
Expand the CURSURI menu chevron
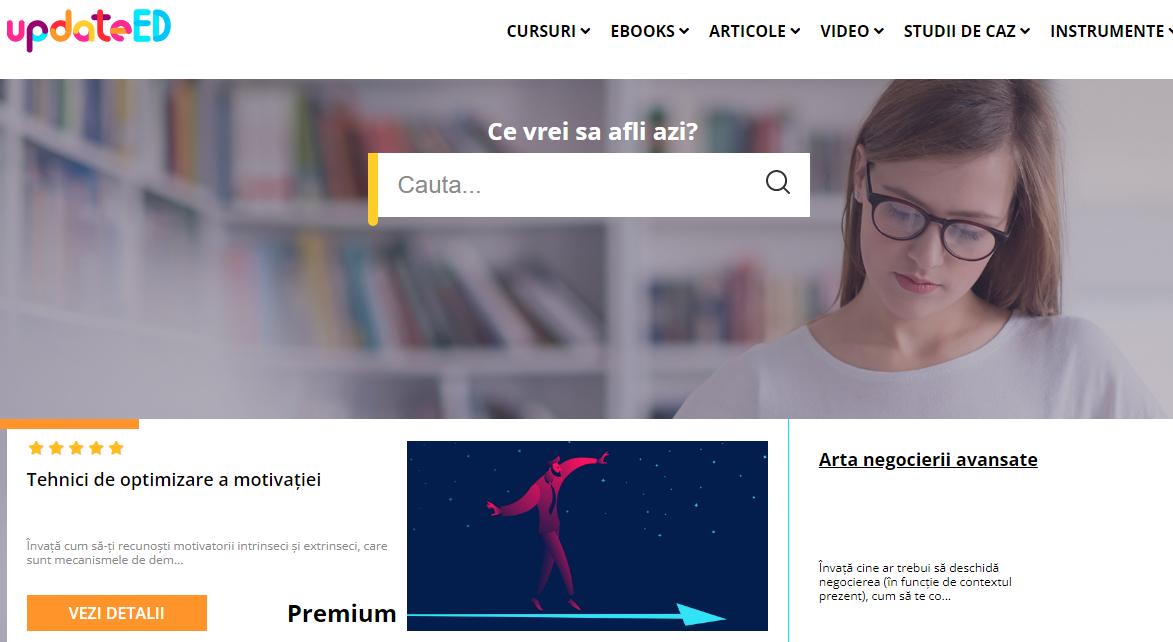[586, 31]
